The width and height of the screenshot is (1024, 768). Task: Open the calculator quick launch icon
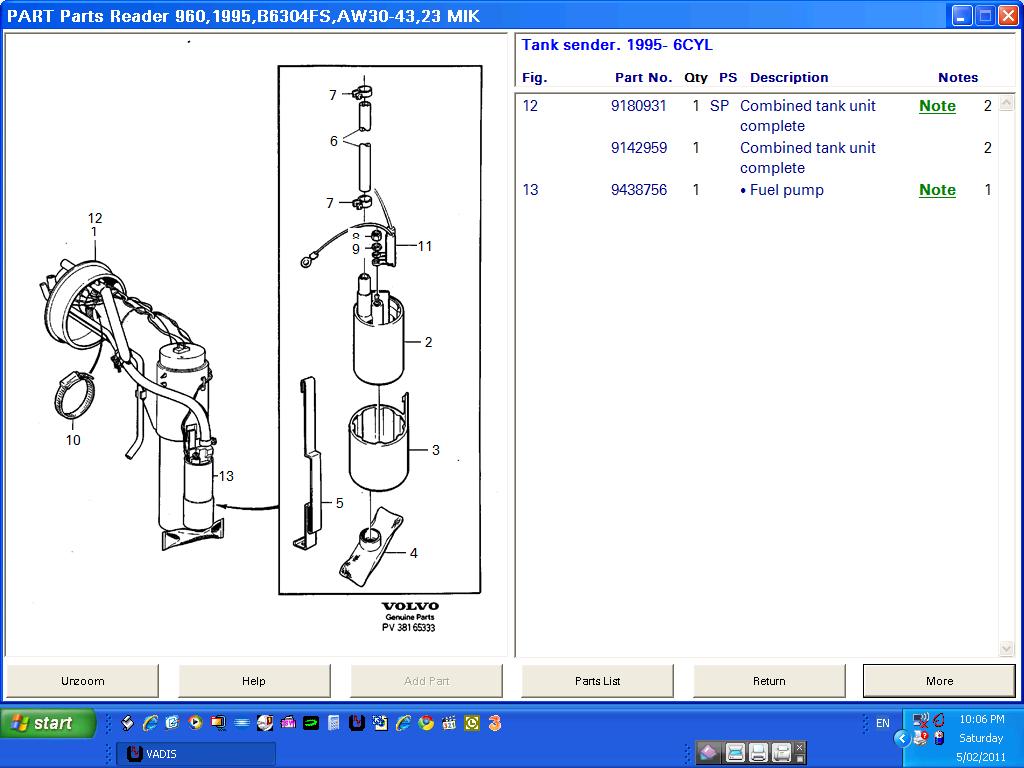(334, 723)
